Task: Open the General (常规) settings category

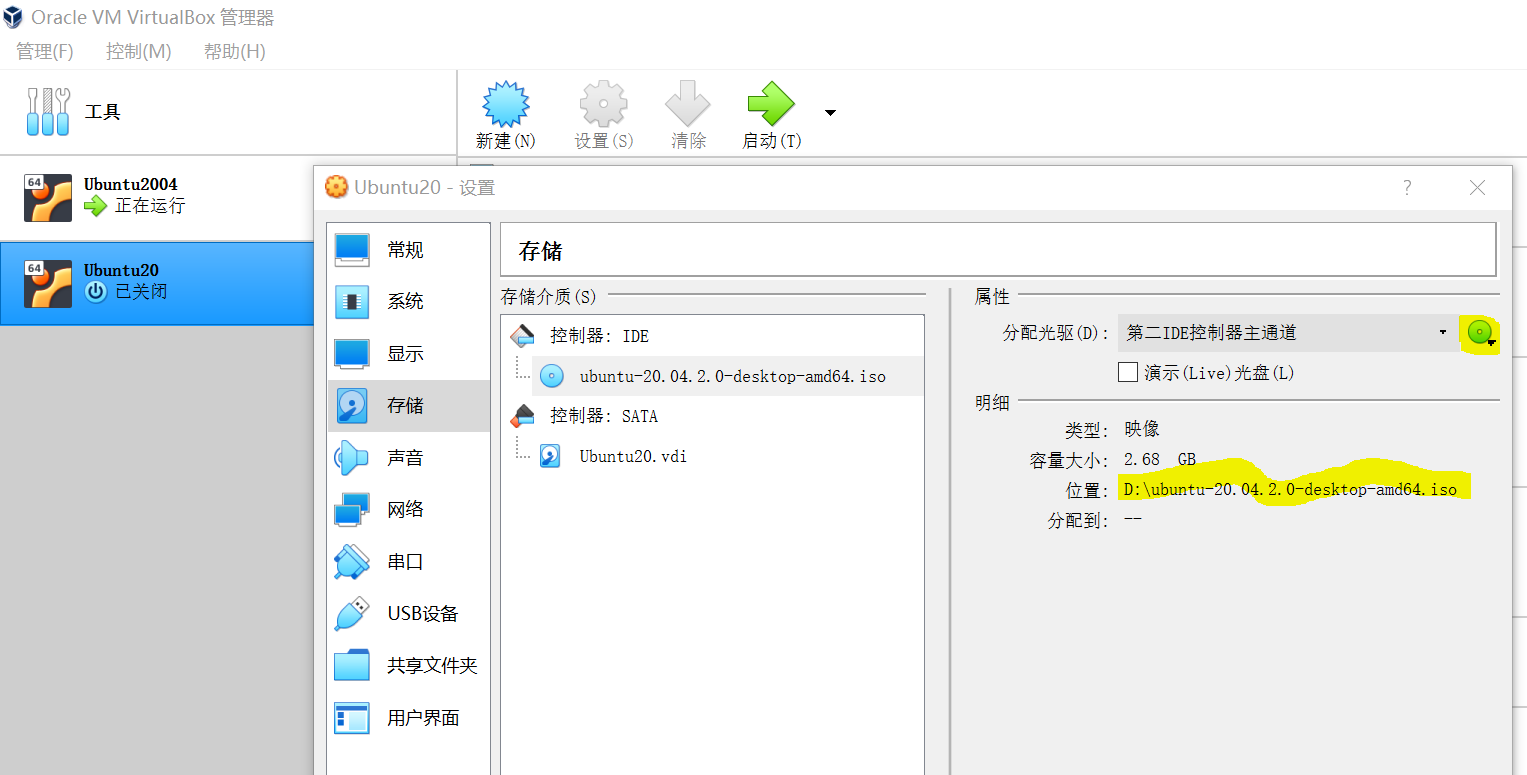Action: (409, 249)
